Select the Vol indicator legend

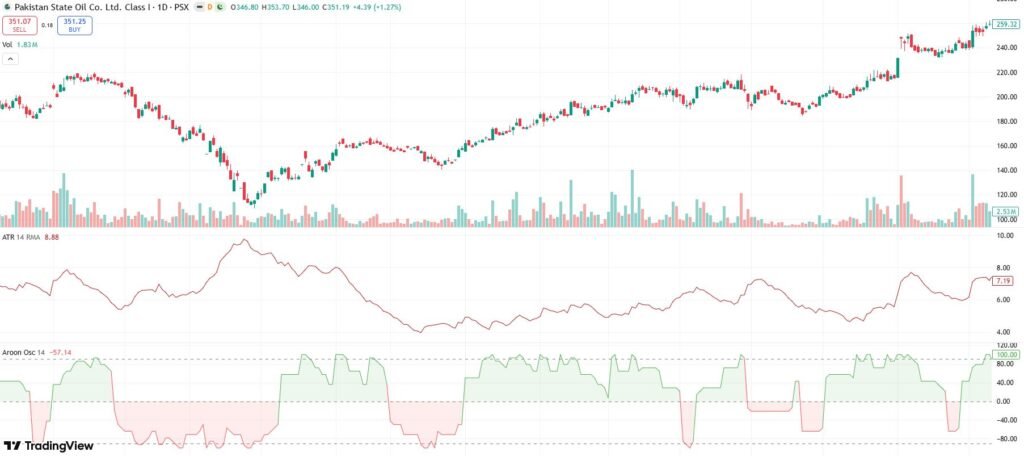click(x=7, y=44)
